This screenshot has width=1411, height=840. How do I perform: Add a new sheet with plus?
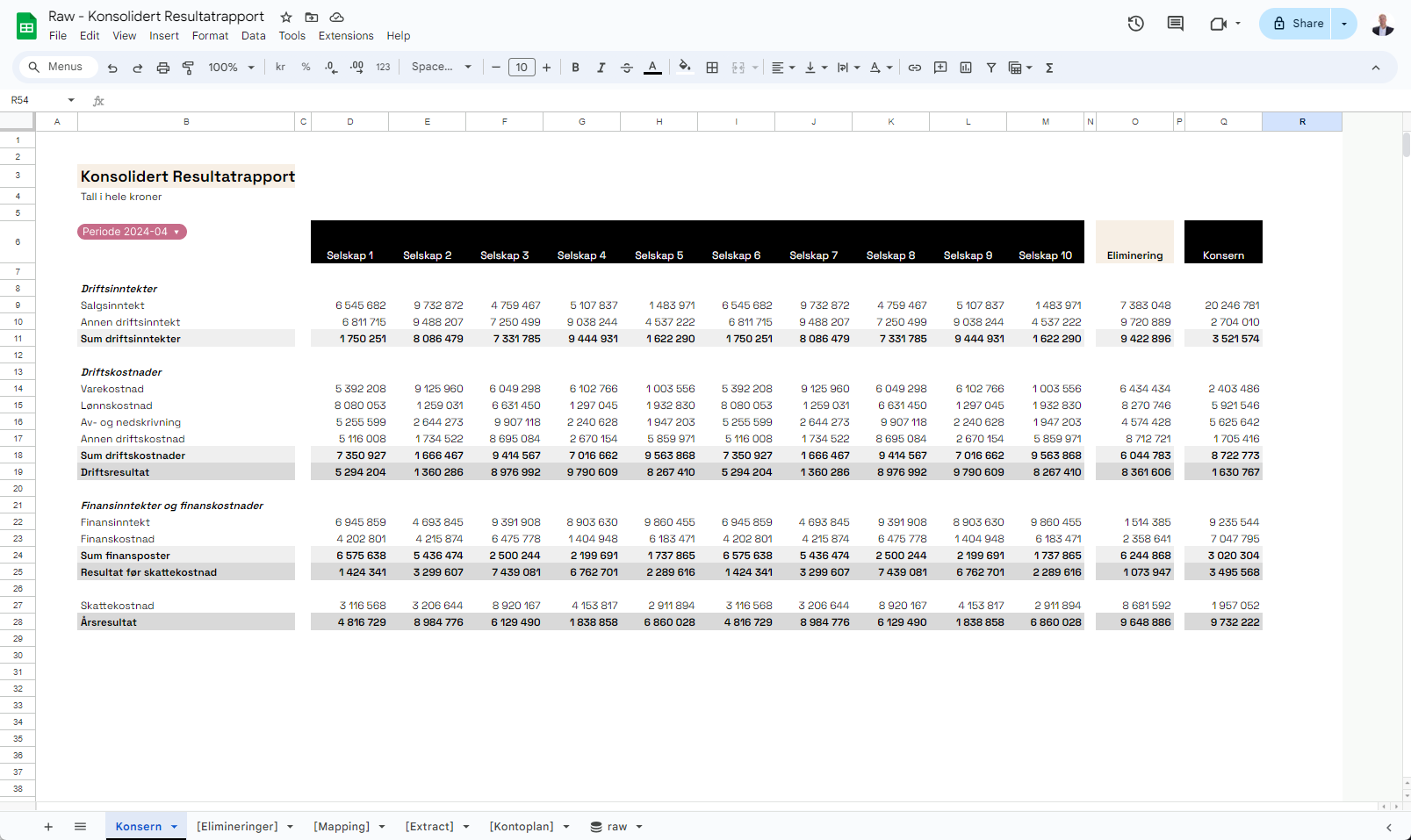click(48, 827)
